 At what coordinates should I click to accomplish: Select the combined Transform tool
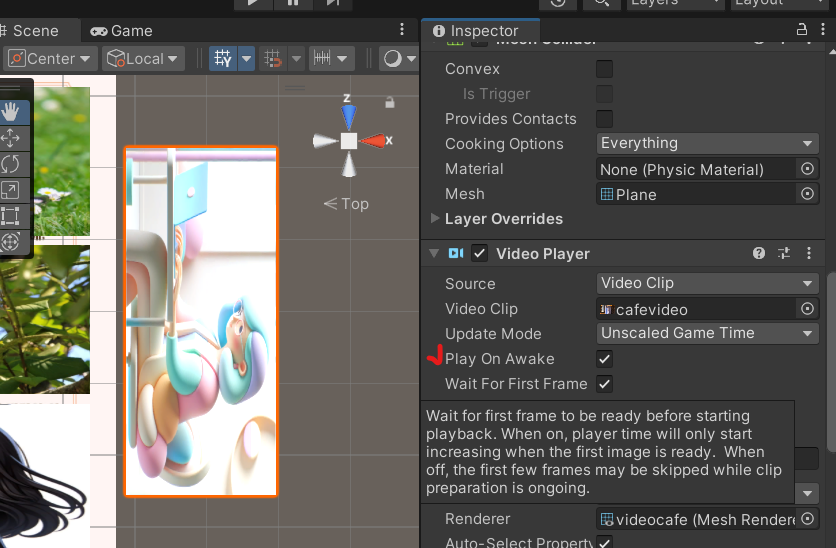coord(11,241)
